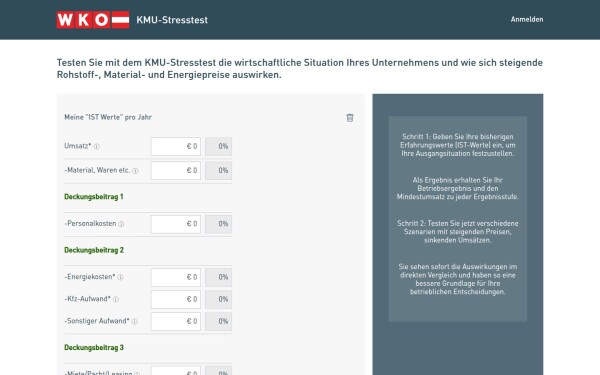The width and height of the screenshot is (600, 375).
Task: Click the Meine "IST Werte" pro Jahr label
Action: pyautogui.click(x=108, y=117)
